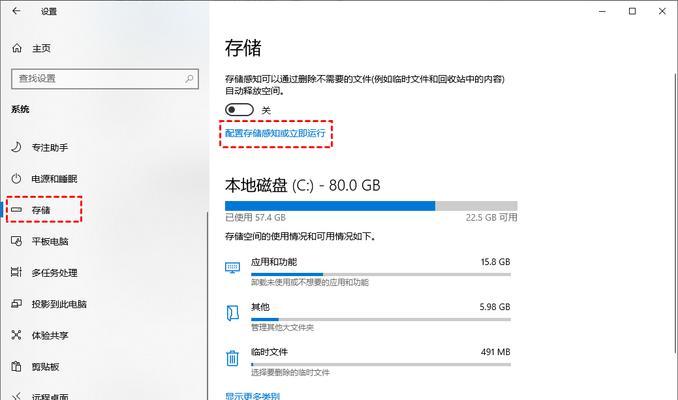Open the 电源和睡眠 settings page
This screenshot has height=400, width=678.
[x=54, y=179]
